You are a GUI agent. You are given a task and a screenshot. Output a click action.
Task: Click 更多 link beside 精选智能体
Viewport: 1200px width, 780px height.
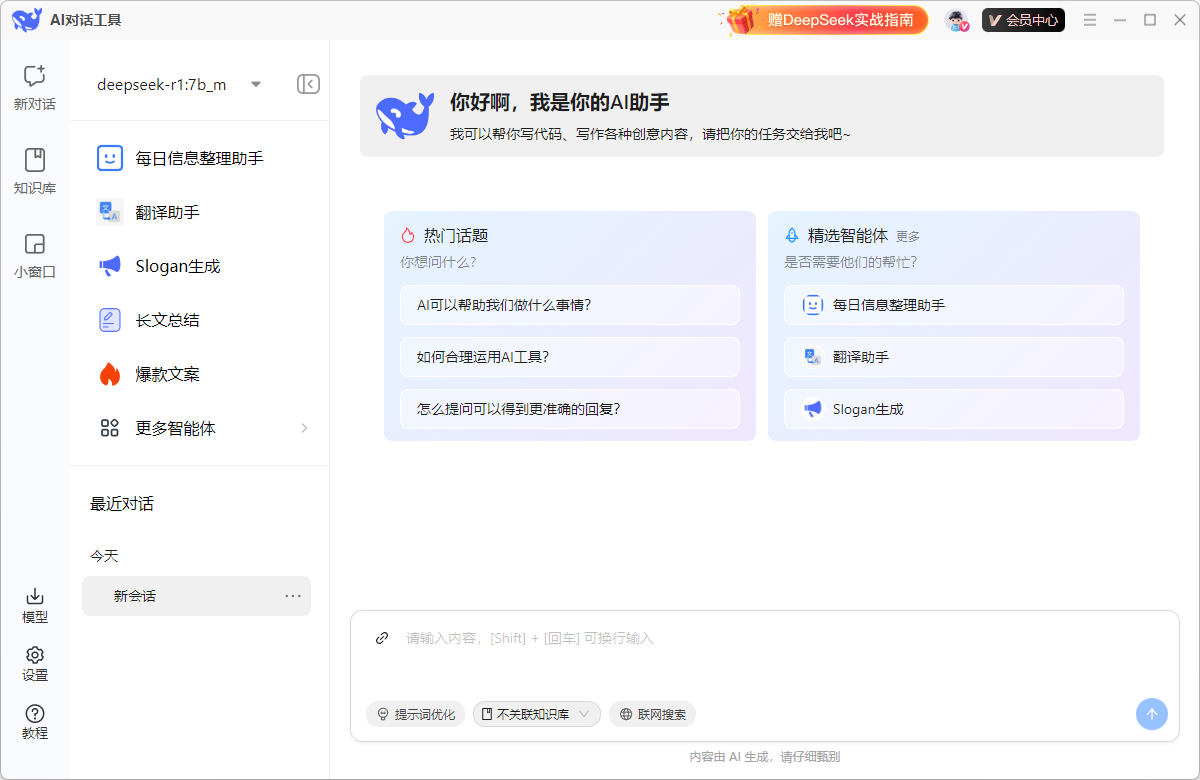910,236
